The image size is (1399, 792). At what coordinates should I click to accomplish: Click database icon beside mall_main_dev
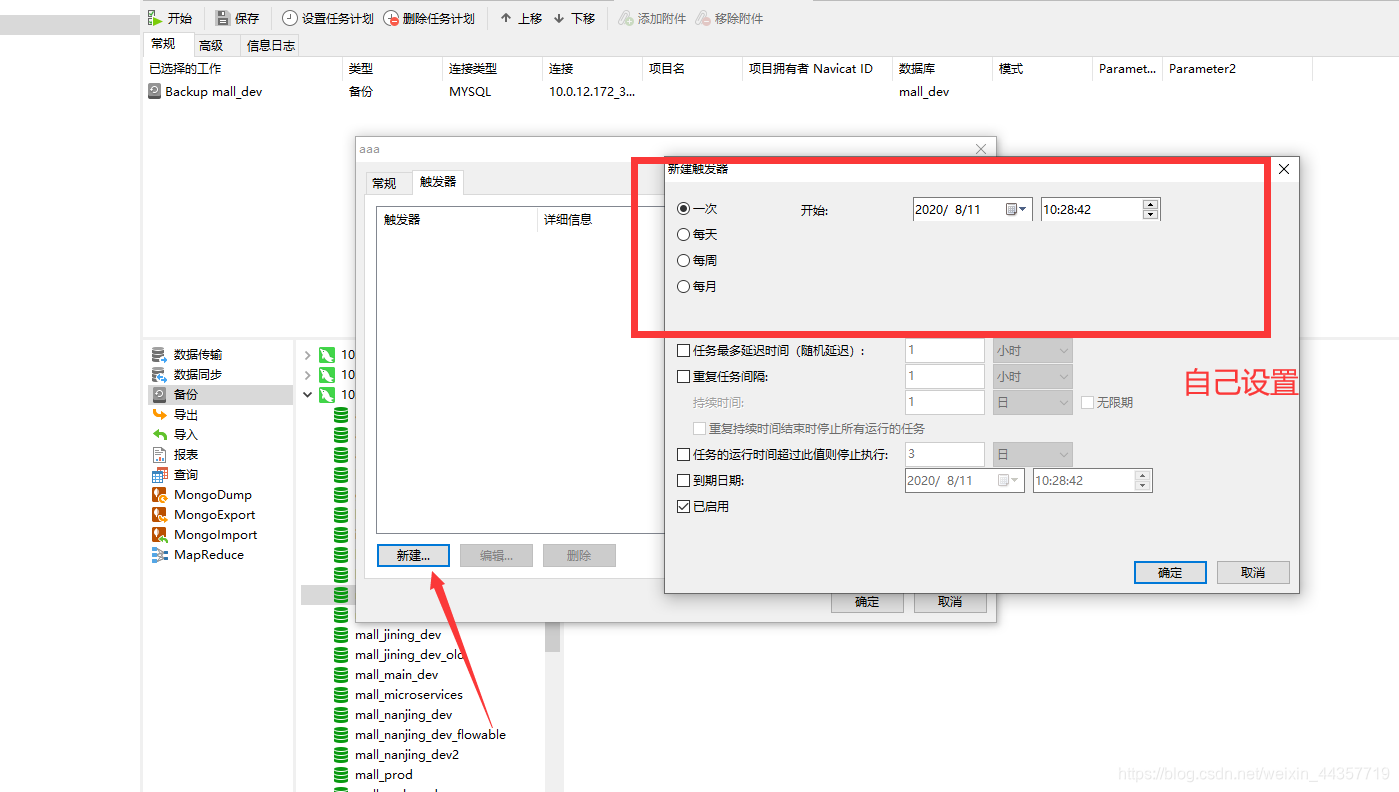[x=341, y=675]
